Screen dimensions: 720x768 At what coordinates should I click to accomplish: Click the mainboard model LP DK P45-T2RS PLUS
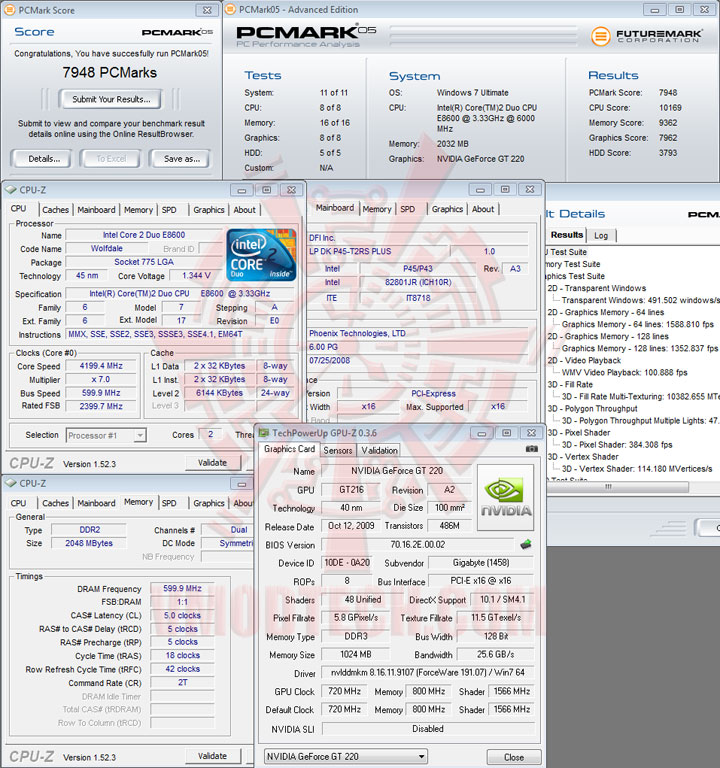point(350,251)
